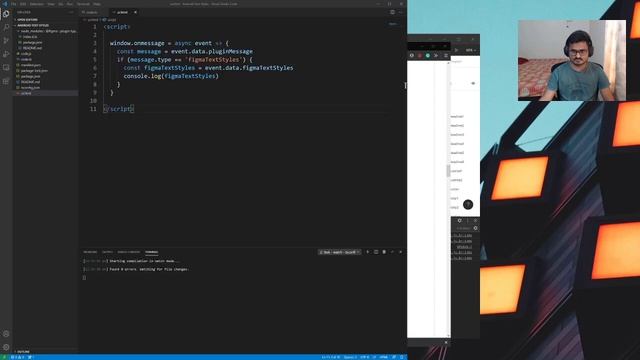
Task: Change end of line sequence LF
Action: (374, 357)
